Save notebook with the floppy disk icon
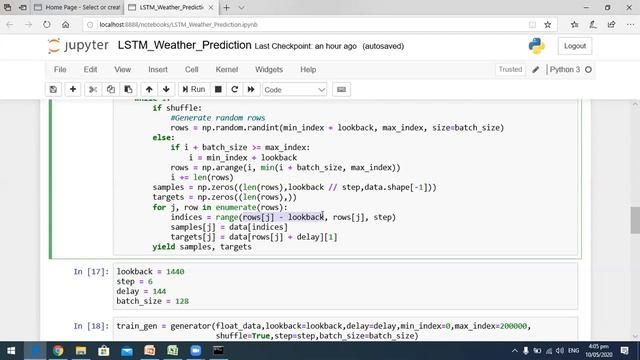The width and height of the screenshot is (640, 360). tap(53, 89)
